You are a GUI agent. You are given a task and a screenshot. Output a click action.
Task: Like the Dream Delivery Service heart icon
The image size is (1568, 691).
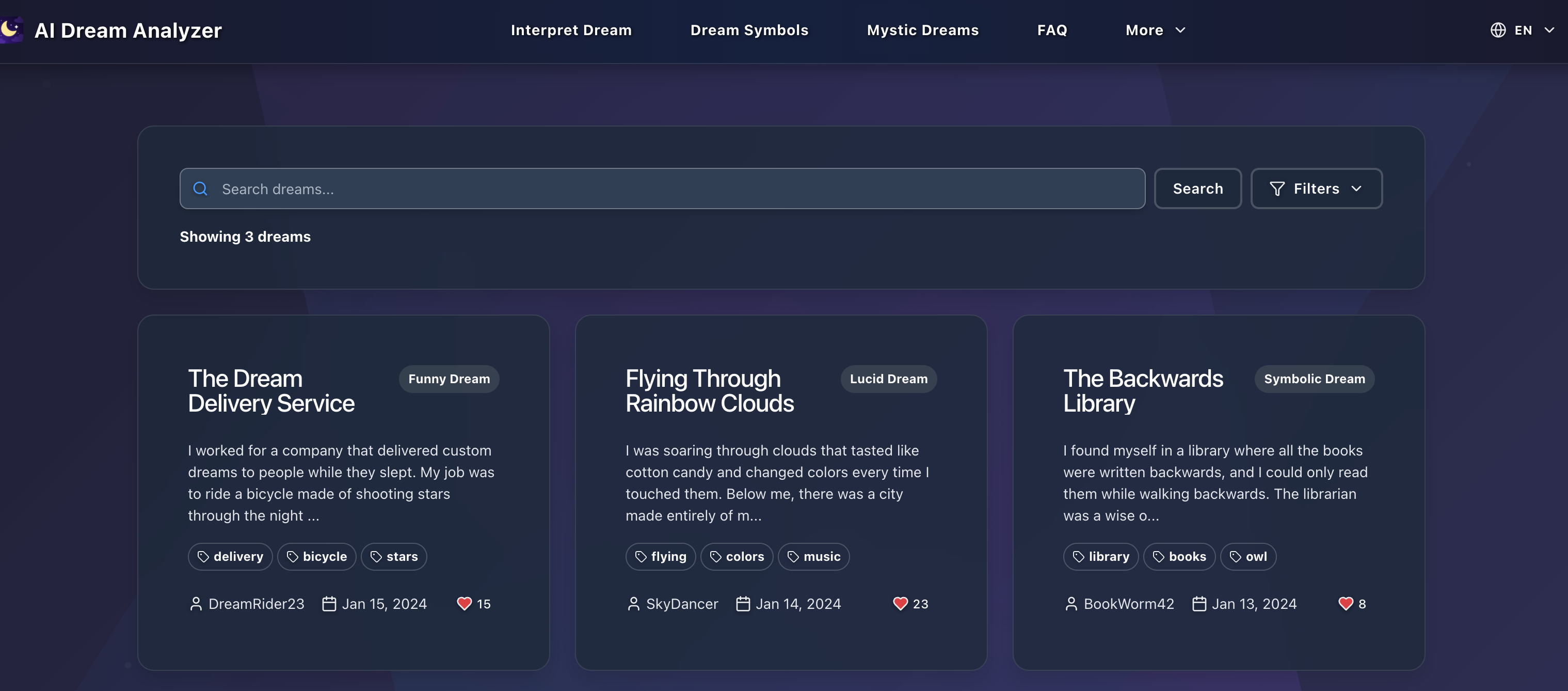coord(465,603)
